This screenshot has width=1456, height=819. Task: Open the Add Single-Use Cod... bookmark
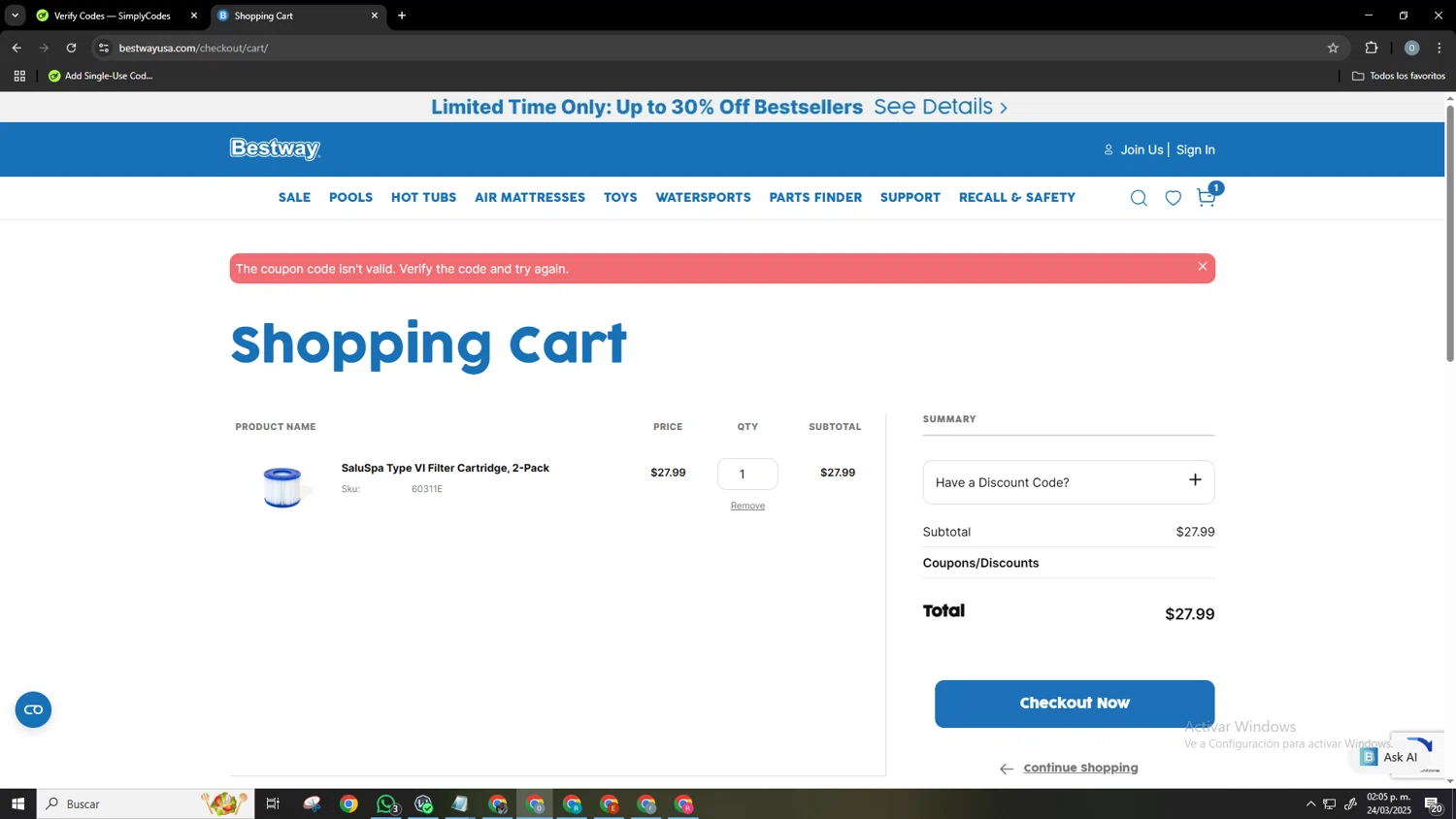click(x=101, y=76)
